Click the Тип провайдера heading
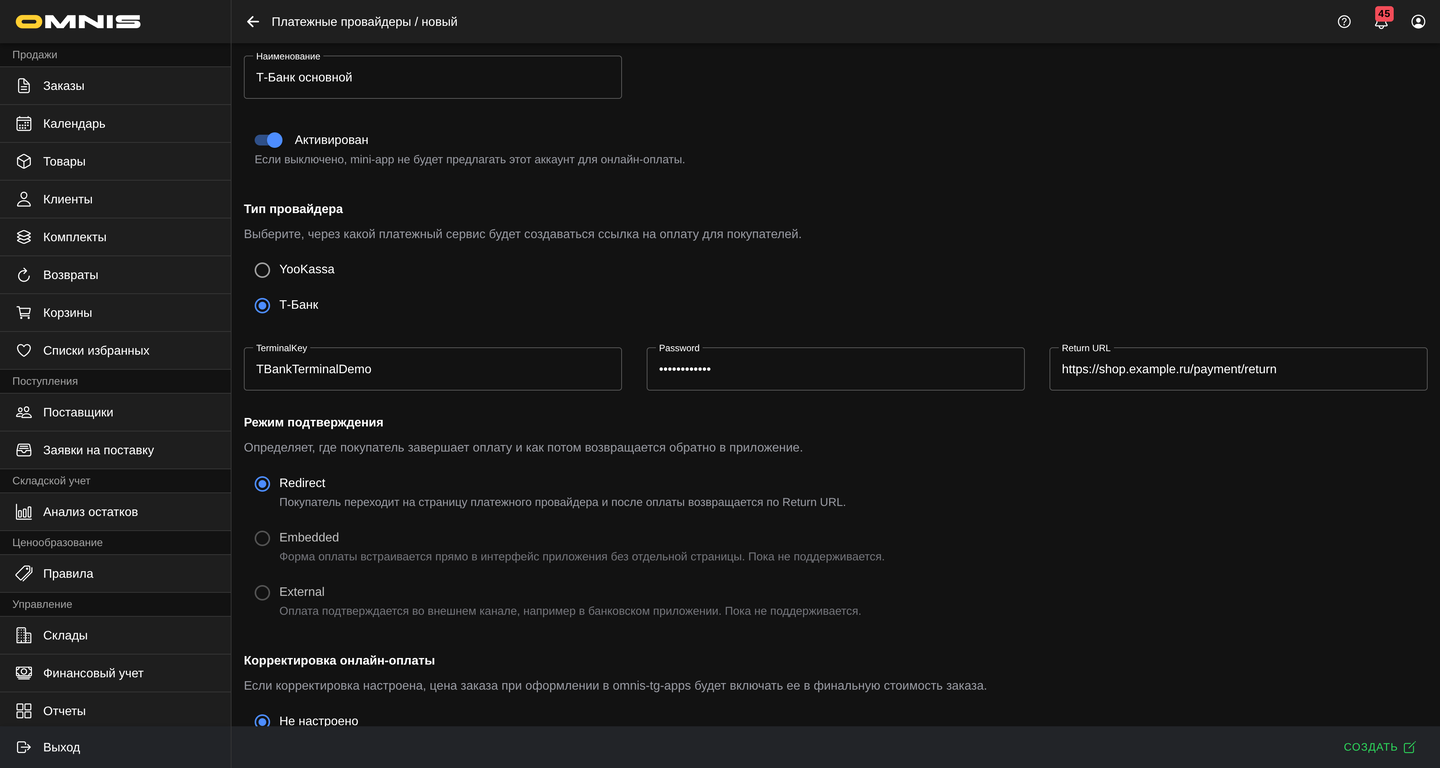The height and width of the screenshot is (768, 1440). 293,209
